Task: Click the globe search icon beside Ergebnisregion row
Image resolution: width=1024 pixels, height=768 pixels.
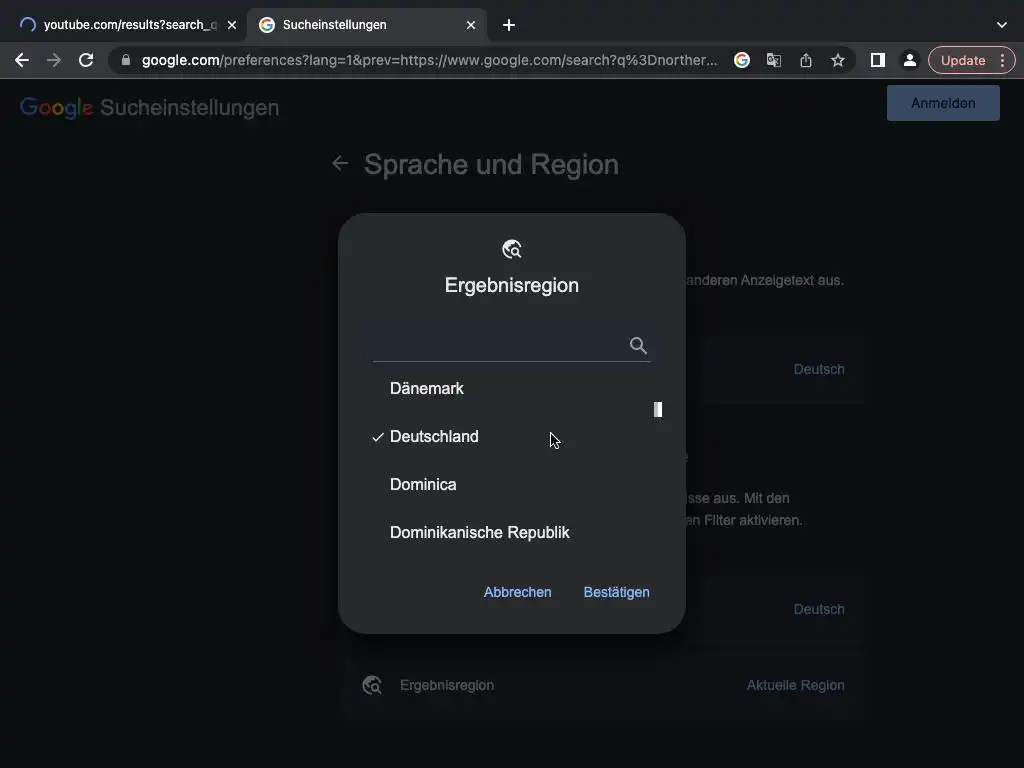Action: click(372, 685)
